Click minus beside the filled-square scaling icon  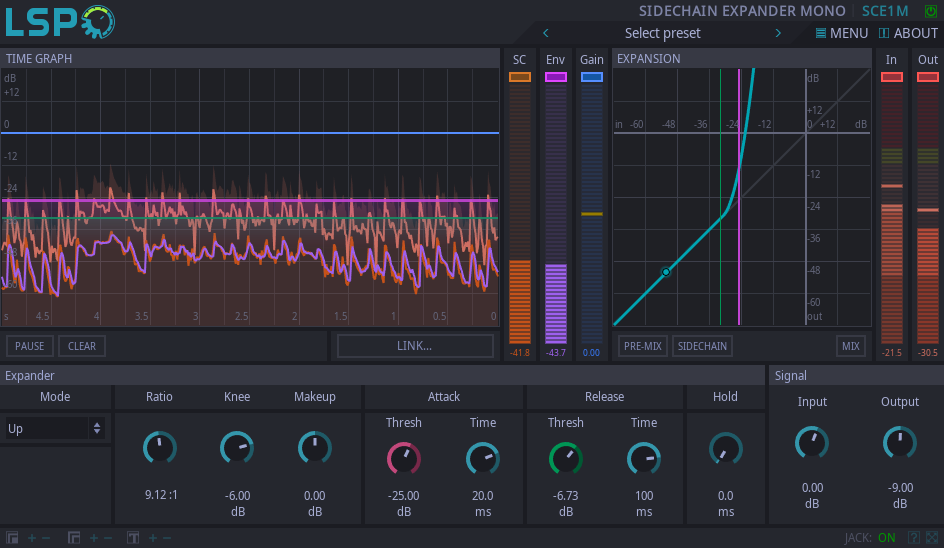tap(46, 538)
